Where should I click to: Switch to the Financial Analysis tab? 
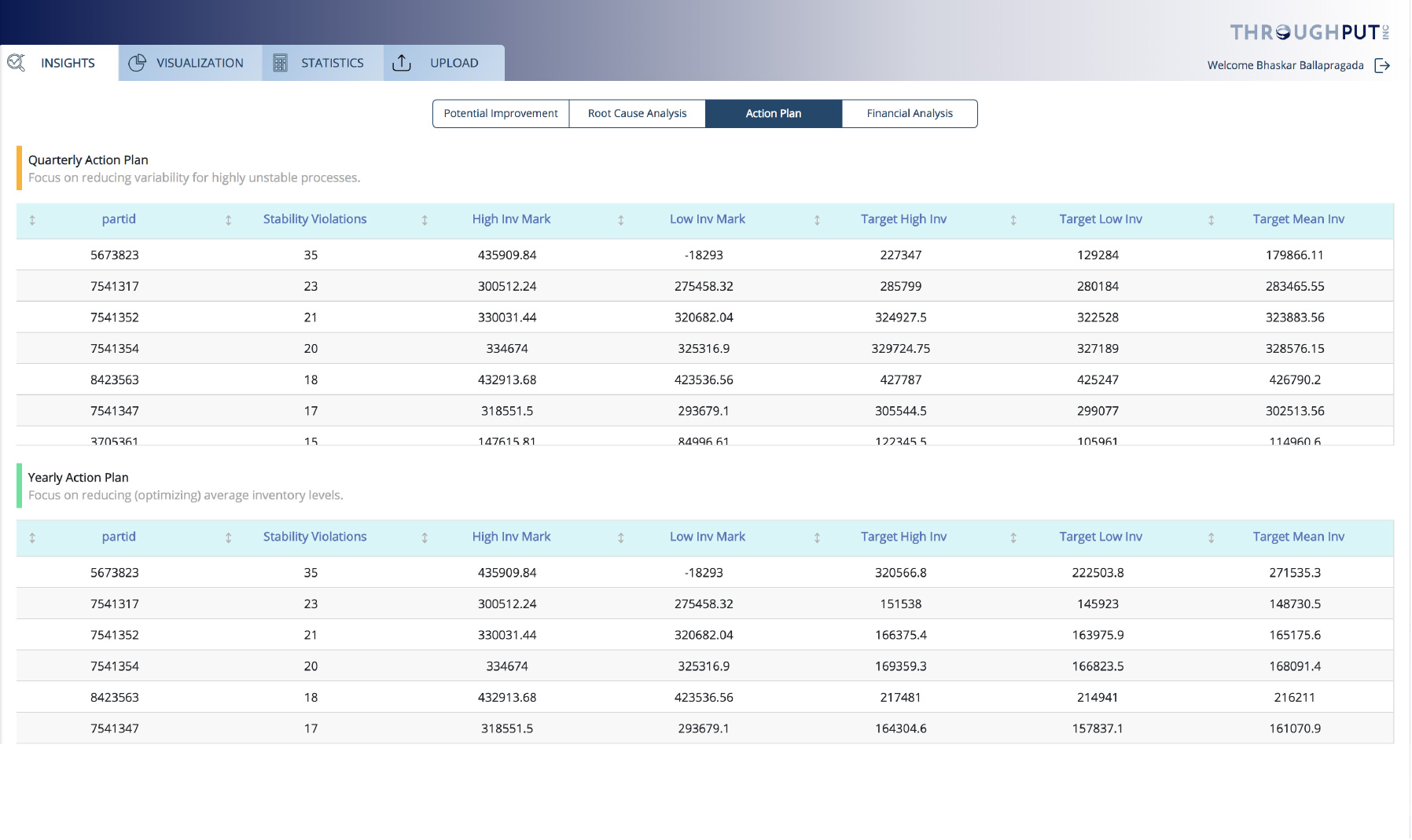point(909,113)
